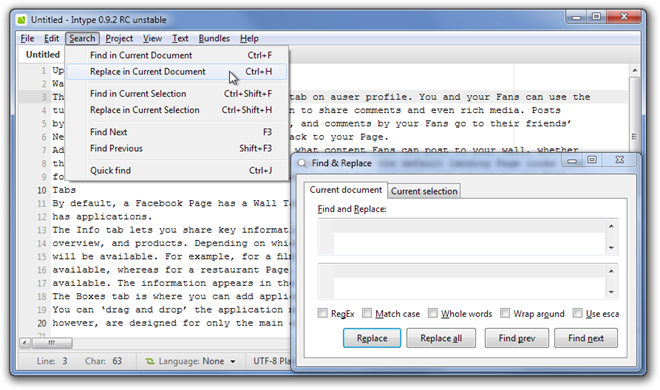This screenshot has width=660, height=390.
Task: Select Quick find menu entry
Action: 177,171
